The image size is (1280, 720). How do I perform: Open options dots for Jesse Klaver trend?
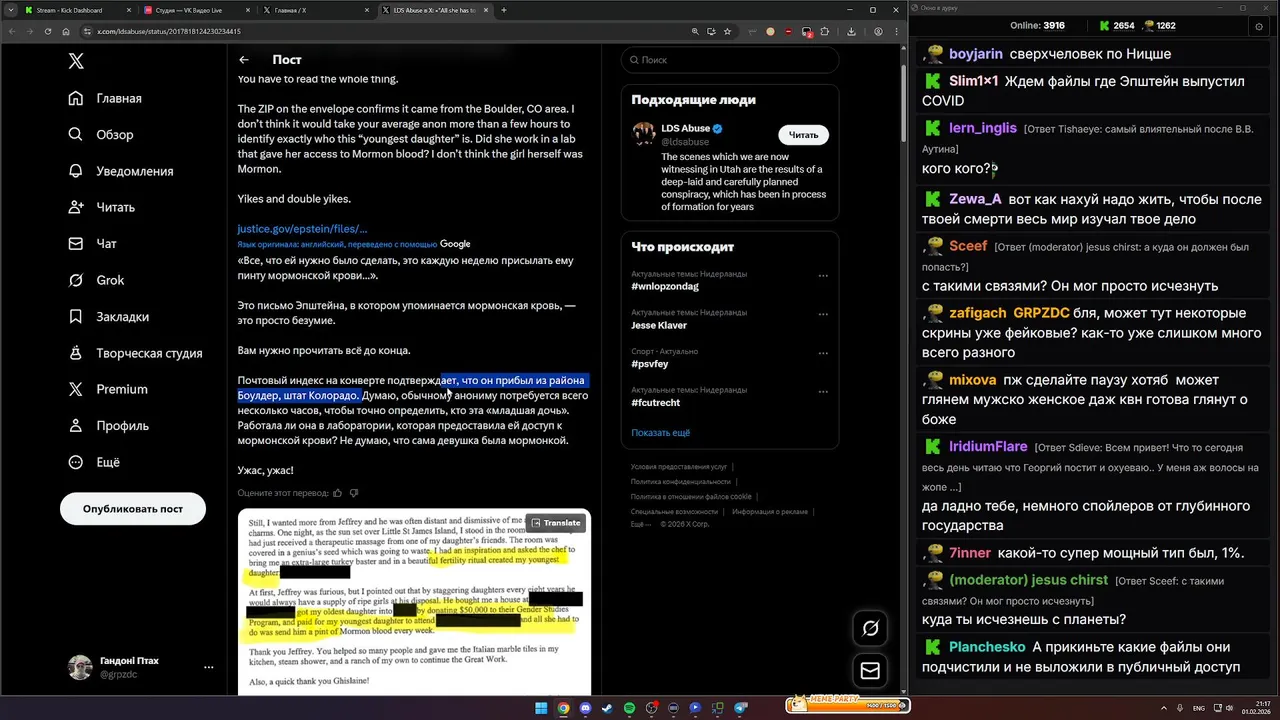pyautogui.click(x=823, y=314)
